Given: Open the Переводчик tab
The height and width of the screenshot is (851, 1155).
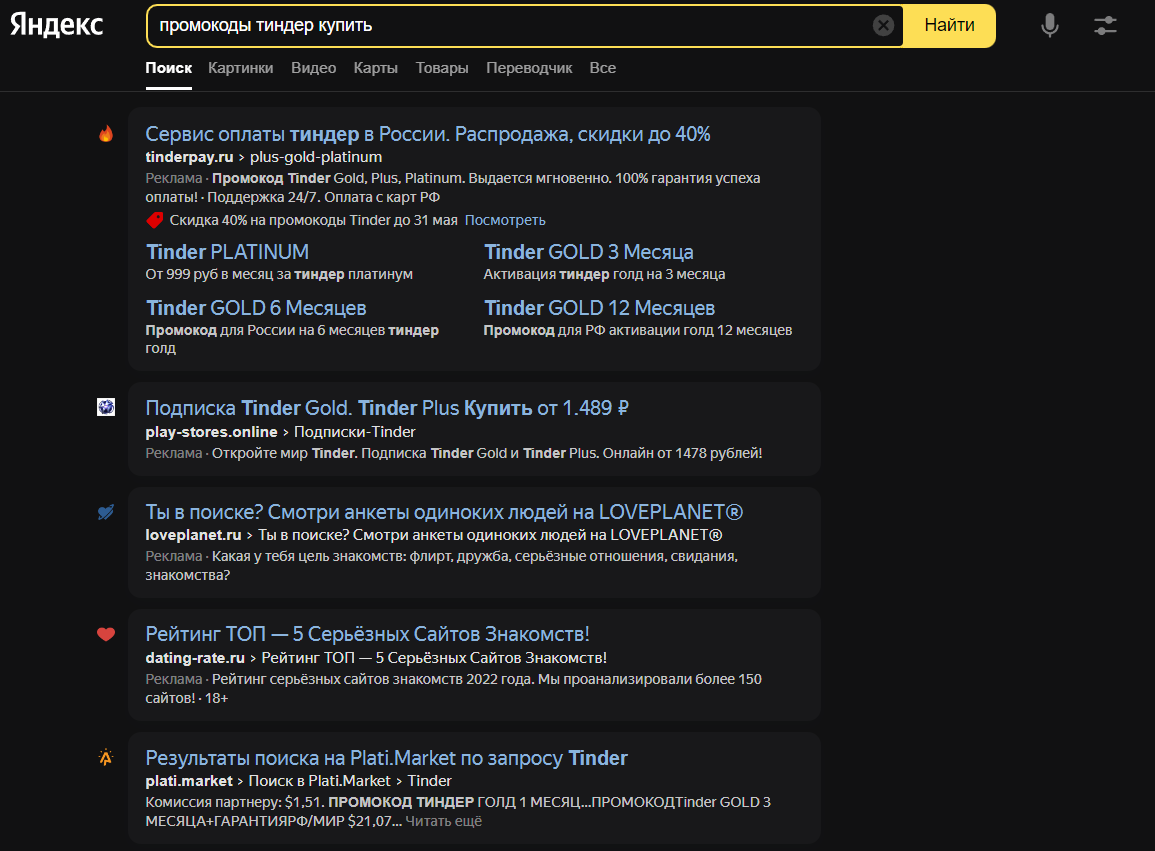Looking at the screenshot, I should pos(529,68).
